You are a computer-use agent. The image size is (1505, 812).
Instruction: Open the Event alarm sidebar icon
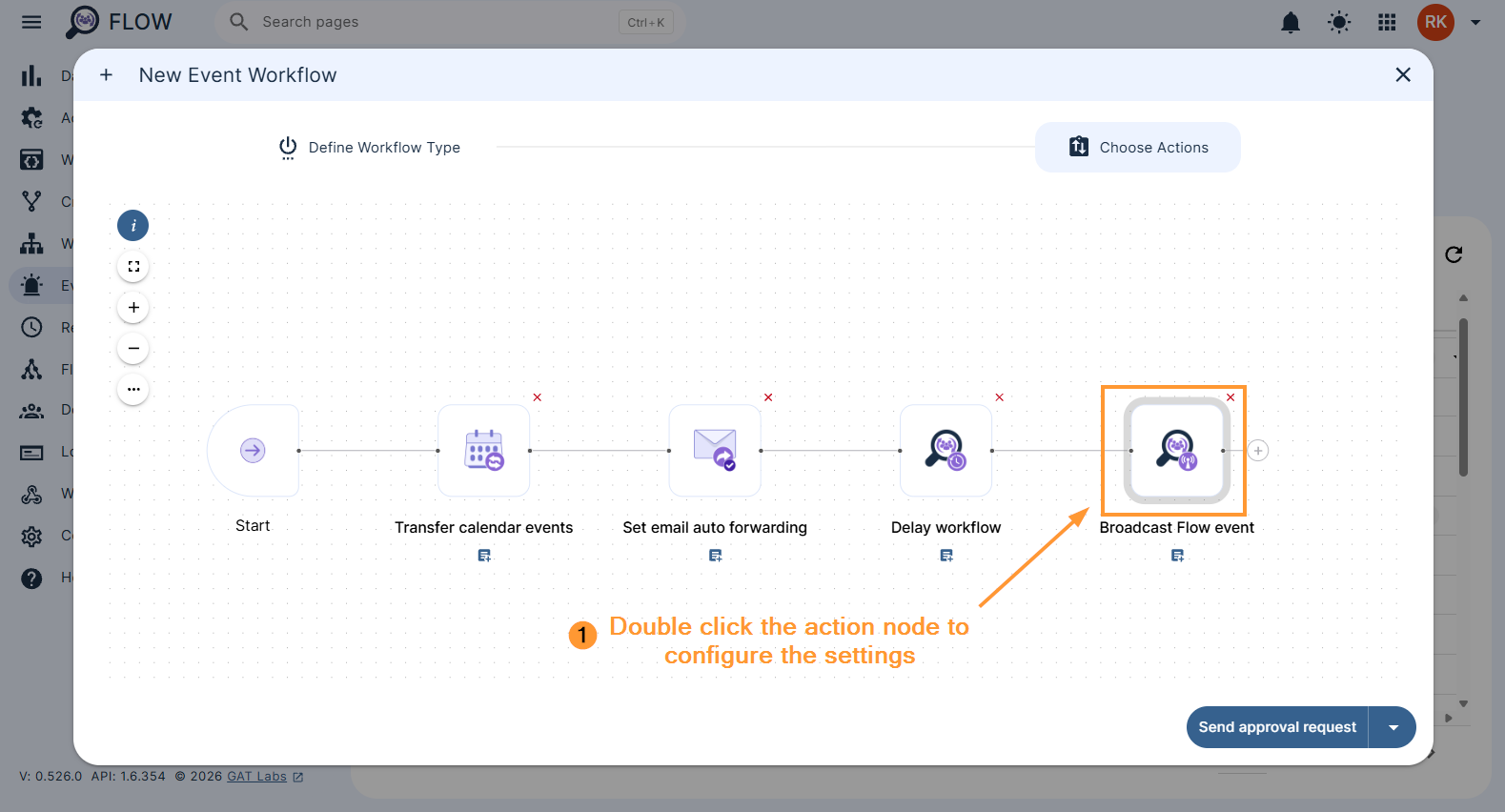click(31, 285)
